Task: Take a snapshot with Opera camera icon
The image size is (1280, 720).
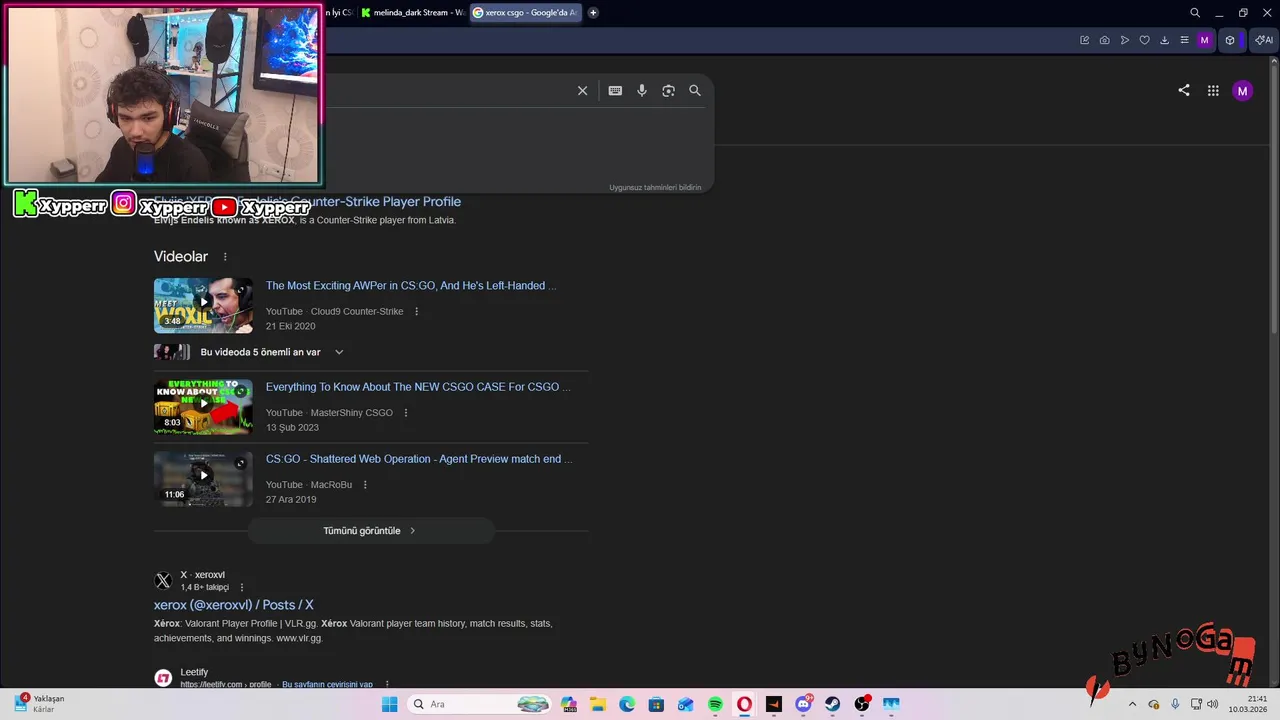Action: 1104,40
